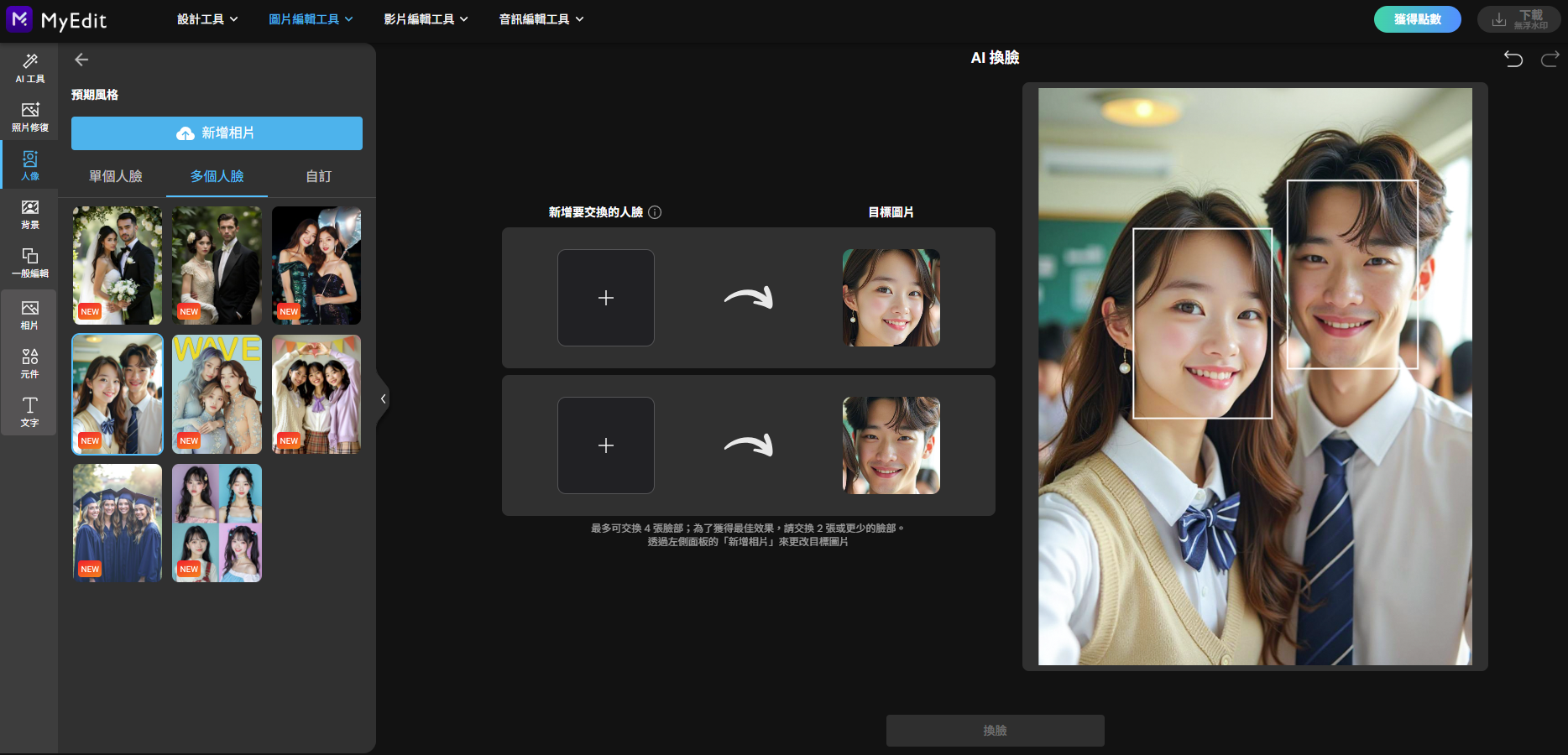Select the 文字 text tool
Screen dimensions: 1568x755
pyautogui.click(x=29, y=412)
